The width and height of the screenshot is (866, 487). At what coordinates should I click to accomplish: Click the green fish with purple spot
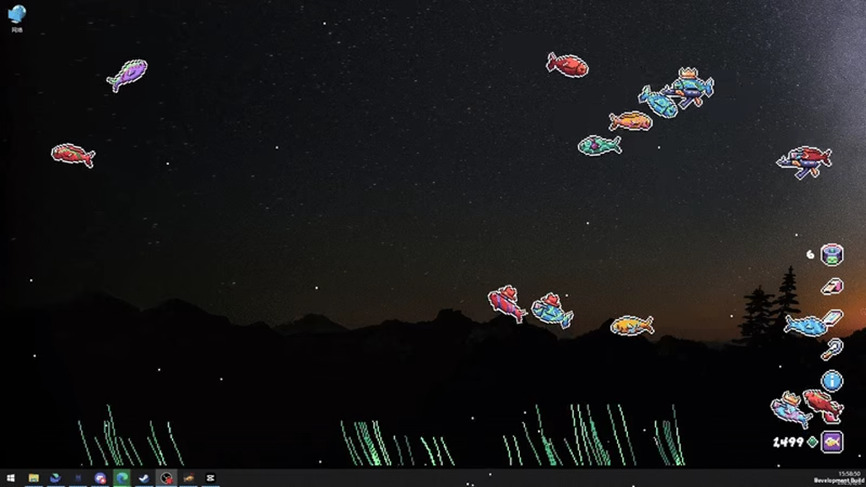599,145
